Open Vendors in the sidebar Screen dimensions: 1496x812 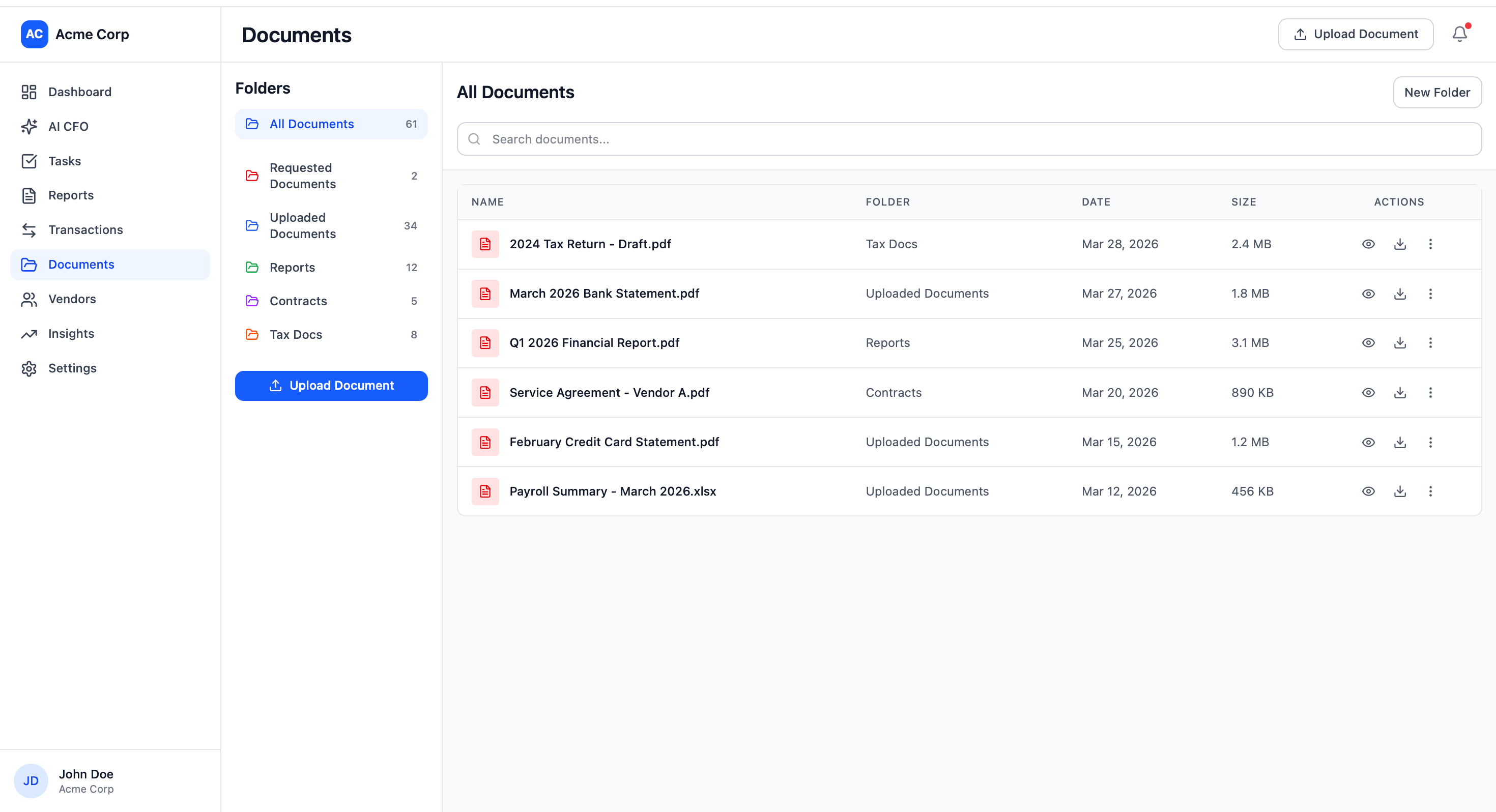pos(110,299)
